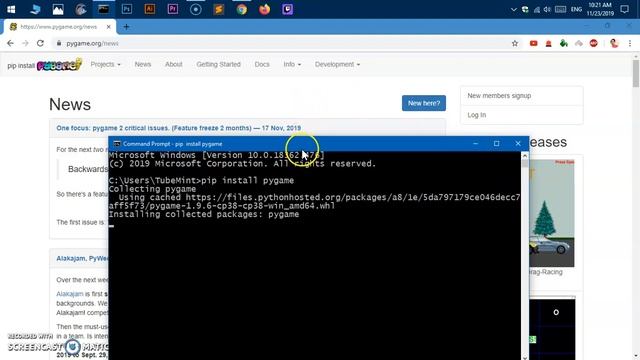Expand the Projects dropdown menu
640x360 pixels.
(x=105, y=64)
